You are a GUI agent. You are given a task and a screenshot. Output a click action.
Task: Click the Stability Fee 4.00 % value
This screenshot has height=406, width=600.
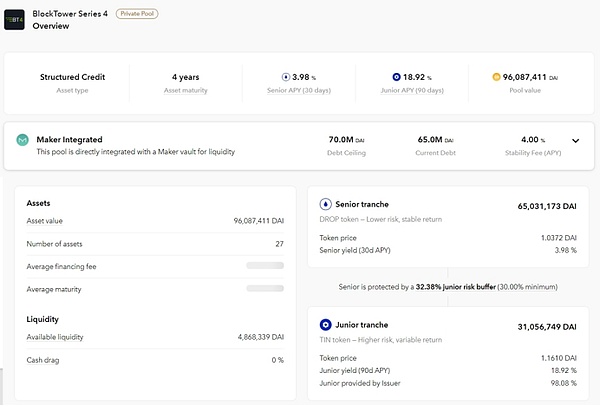coord(535,140)
